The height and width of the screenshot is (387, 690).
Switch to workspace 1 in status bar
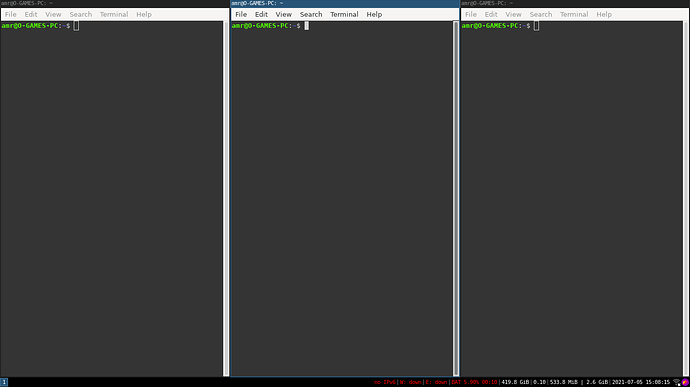pos(4,382)
